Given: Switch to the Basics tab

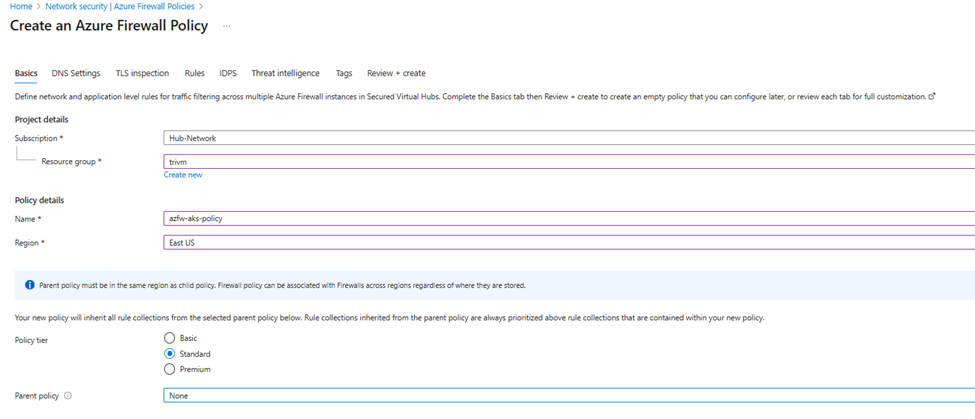Looking at the screenshot, I should (26, 73).
